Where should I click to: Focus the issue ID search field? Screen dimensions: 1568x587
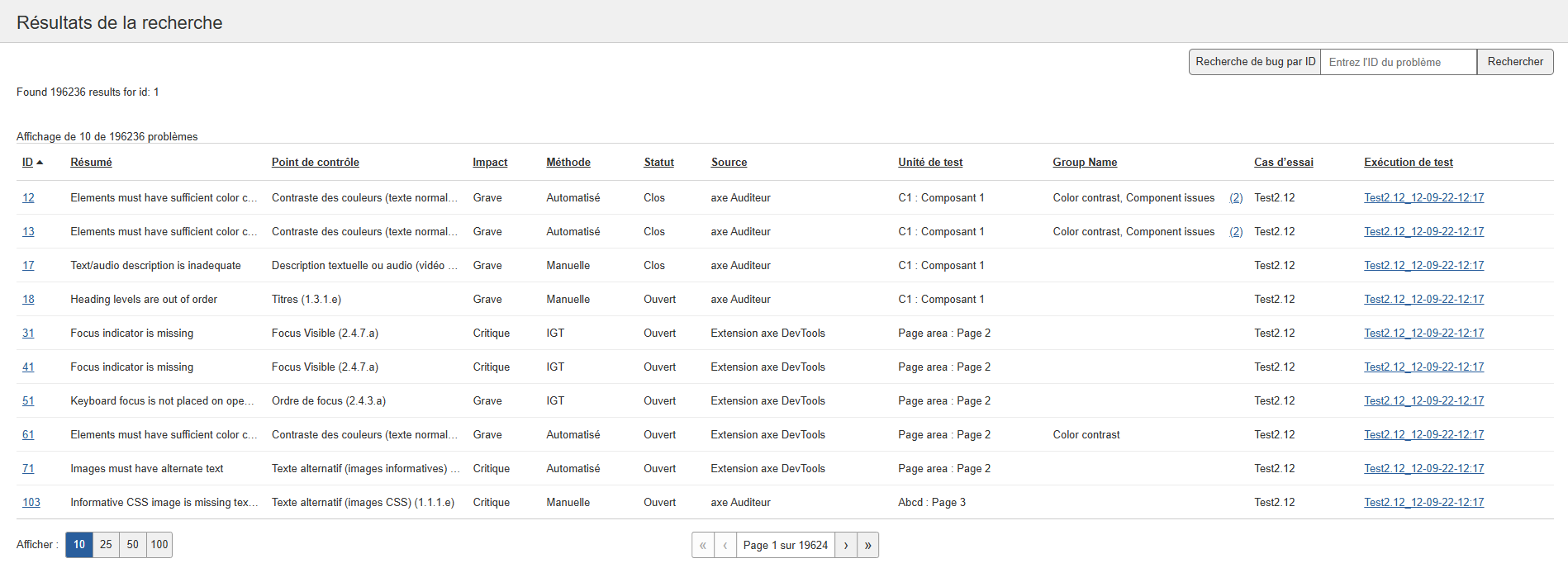pyautogui.click(x=1398, y=63)
